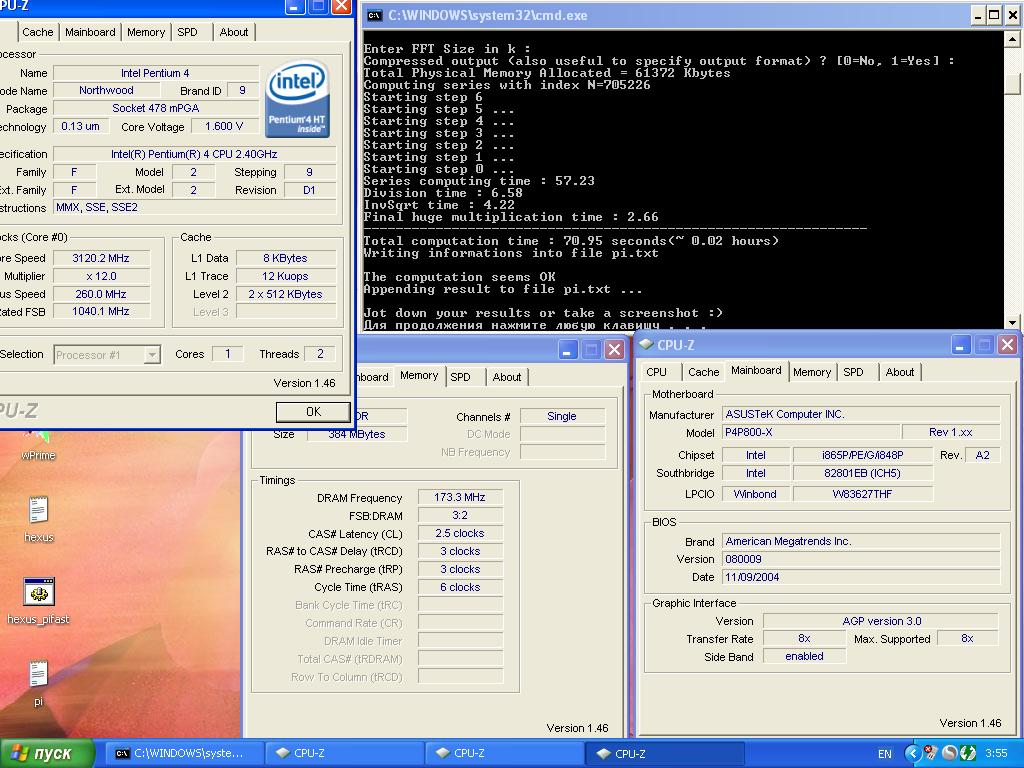Click the Side Band value enabled
The height and width of the screenshot is (768, 1024).
(804, 656)
